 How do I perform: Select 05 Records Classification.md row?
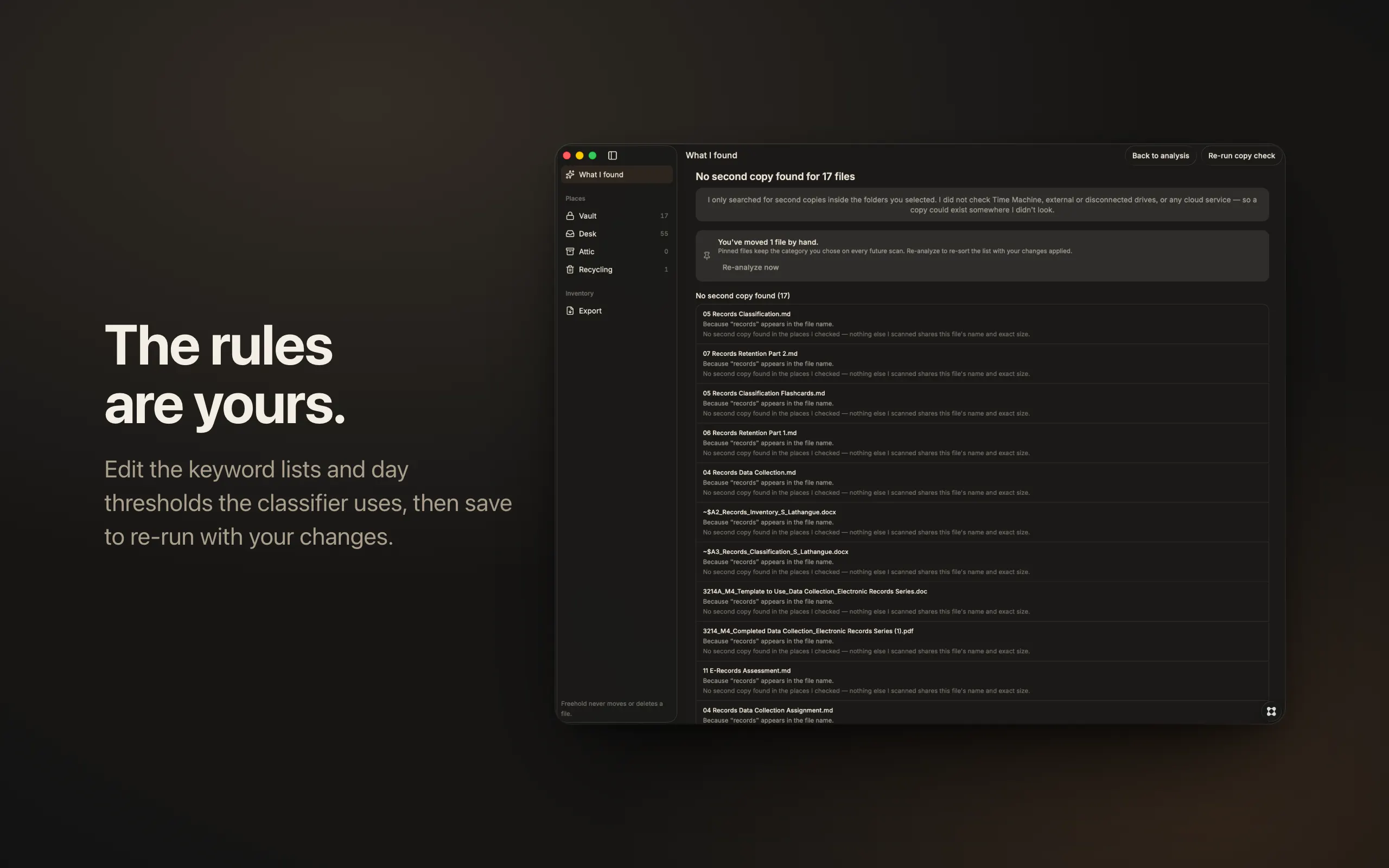982,324
